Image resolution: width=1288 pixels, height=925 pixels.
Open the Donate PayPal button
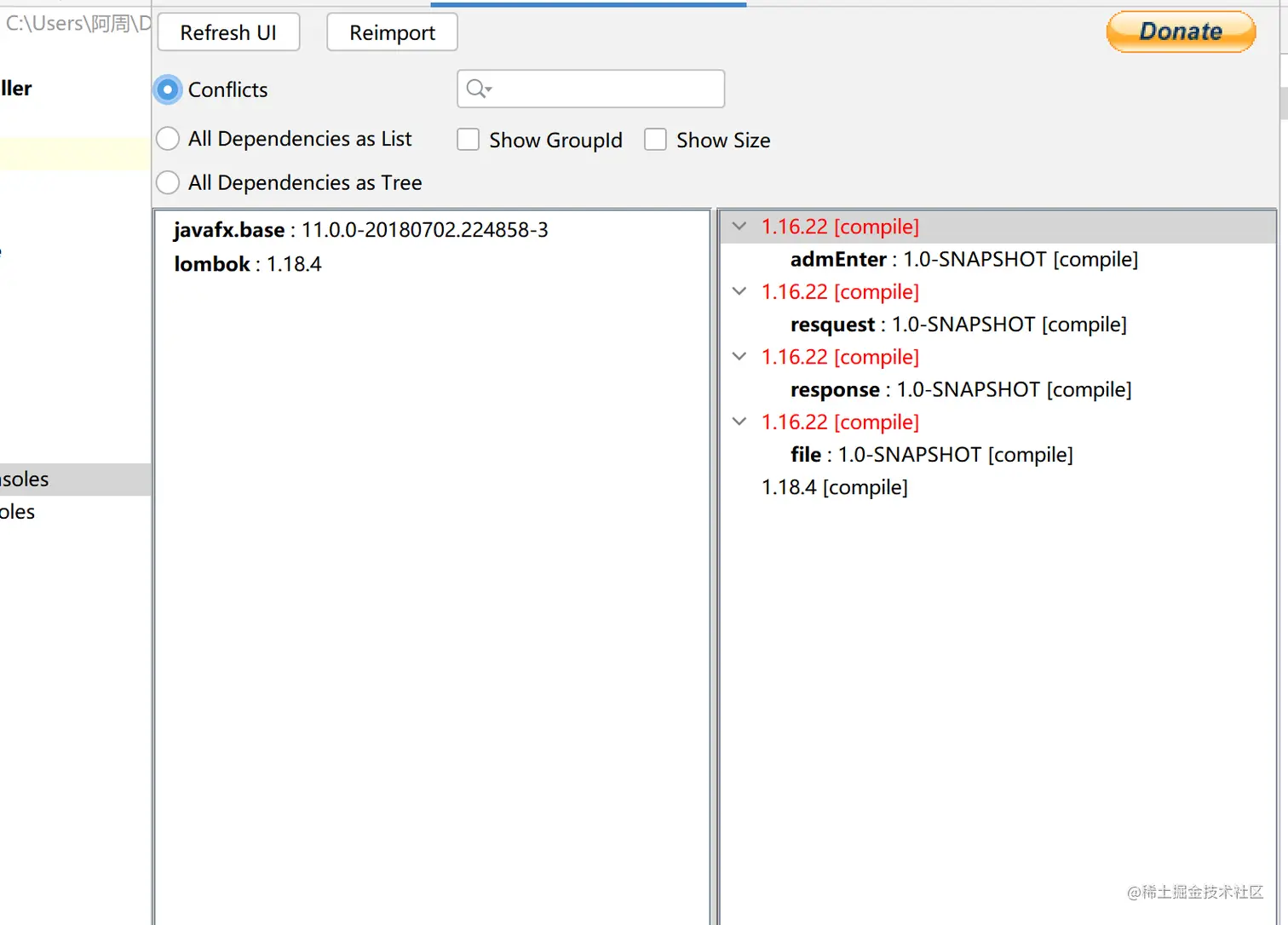(x=1181, y=32)
